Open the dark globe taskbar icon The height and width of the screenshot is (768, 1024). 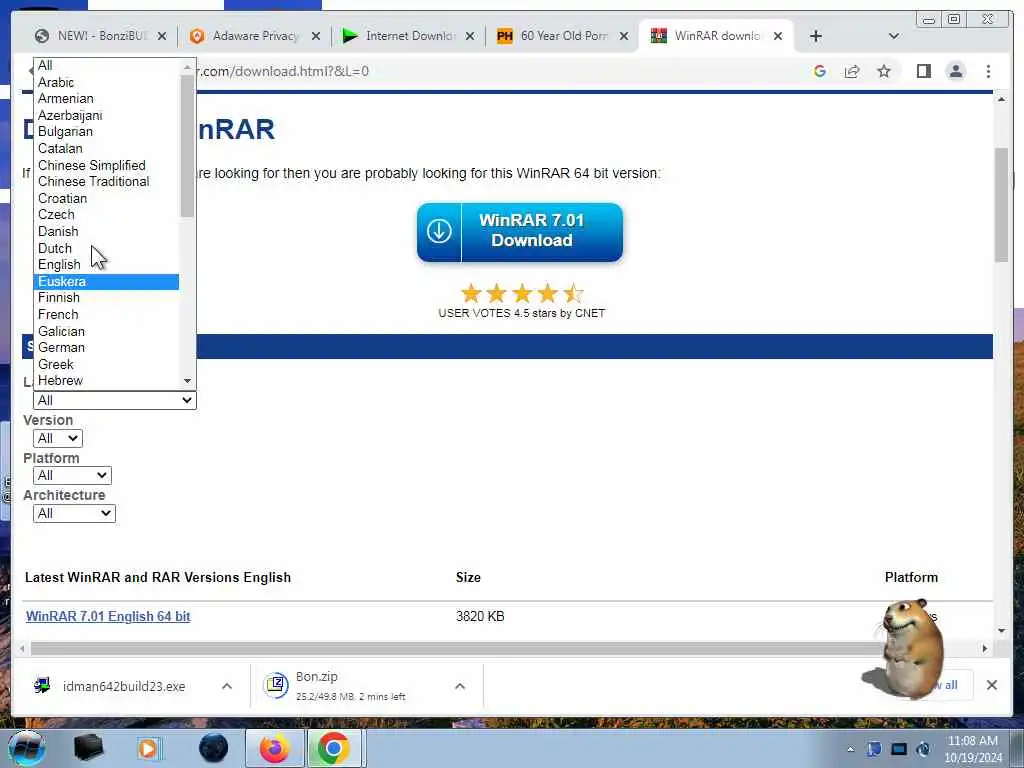click(214, 748)
